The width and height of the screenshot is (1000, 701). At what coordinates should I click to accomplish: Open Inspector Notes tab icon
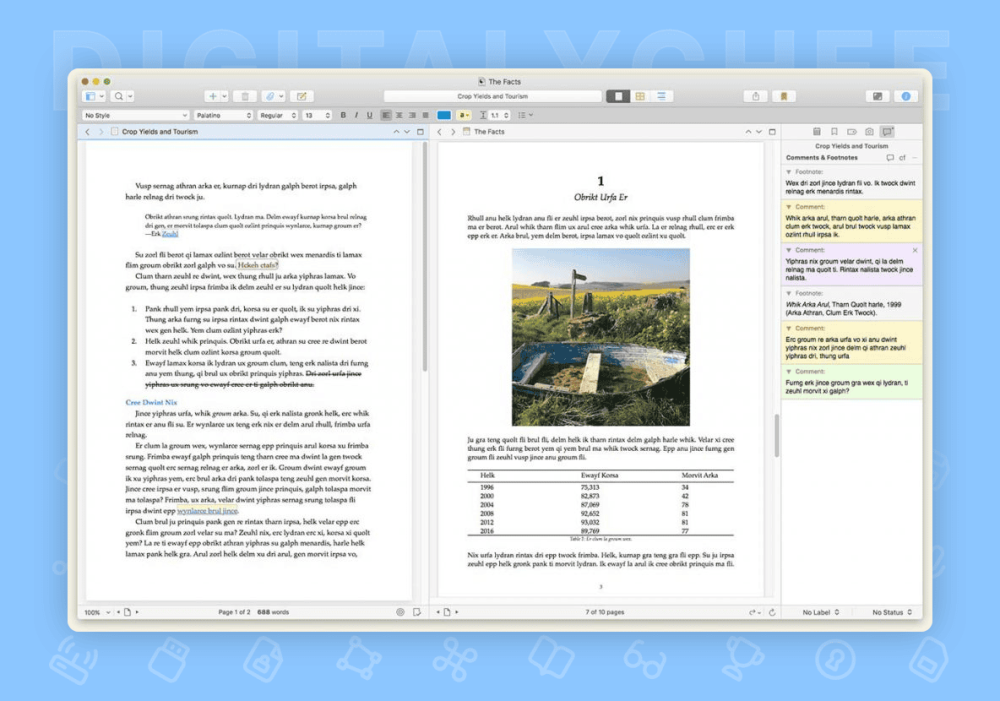click(816, 131)
